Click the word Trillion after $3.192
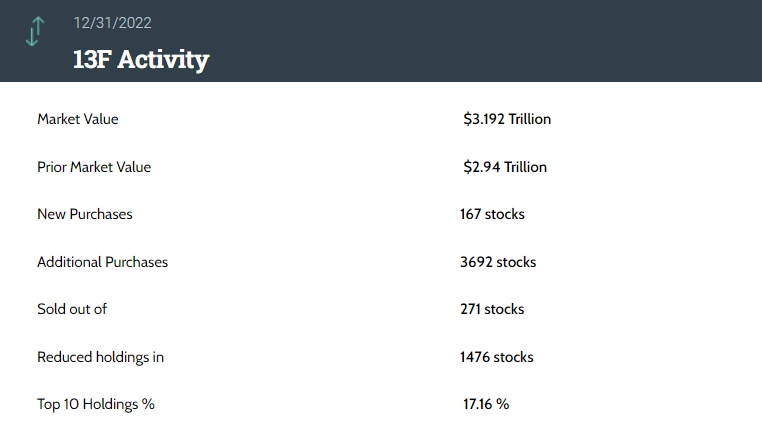The height and width of the screenshot is (425, 762). pos(530,119)
